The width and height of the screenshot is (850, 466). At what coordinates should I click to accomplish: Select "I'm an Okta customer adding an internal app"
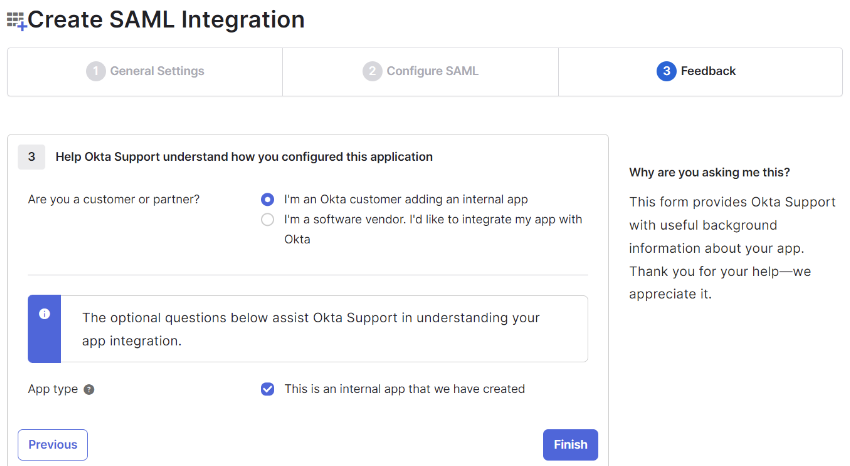point(267,199)
